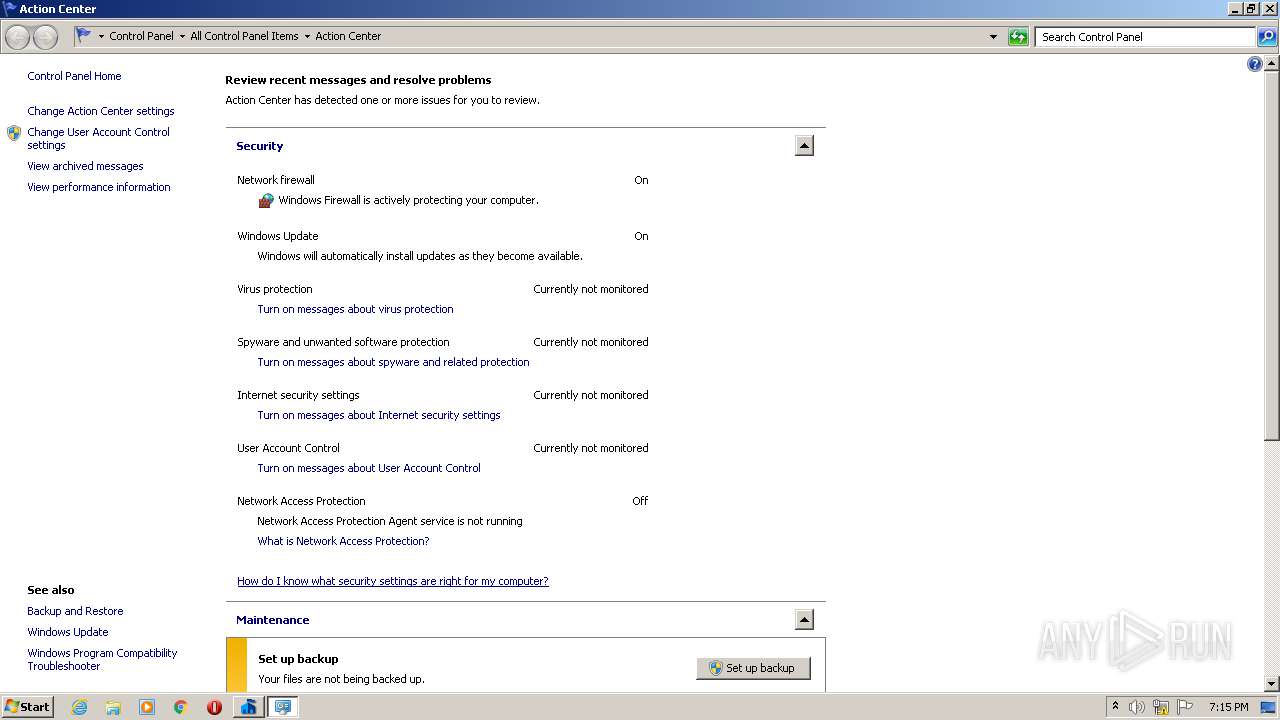Click the Network firewall label

(x=276, y=180)
